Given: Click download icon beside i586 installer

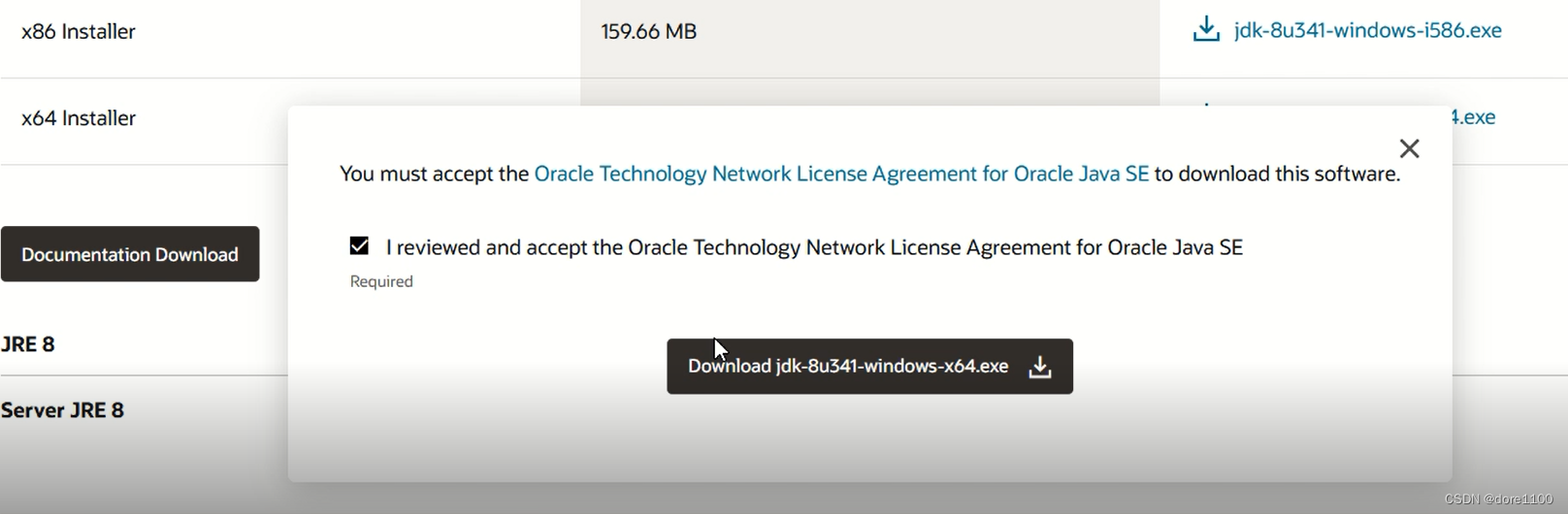Looking at the screenshot, I should (1206, 29).
